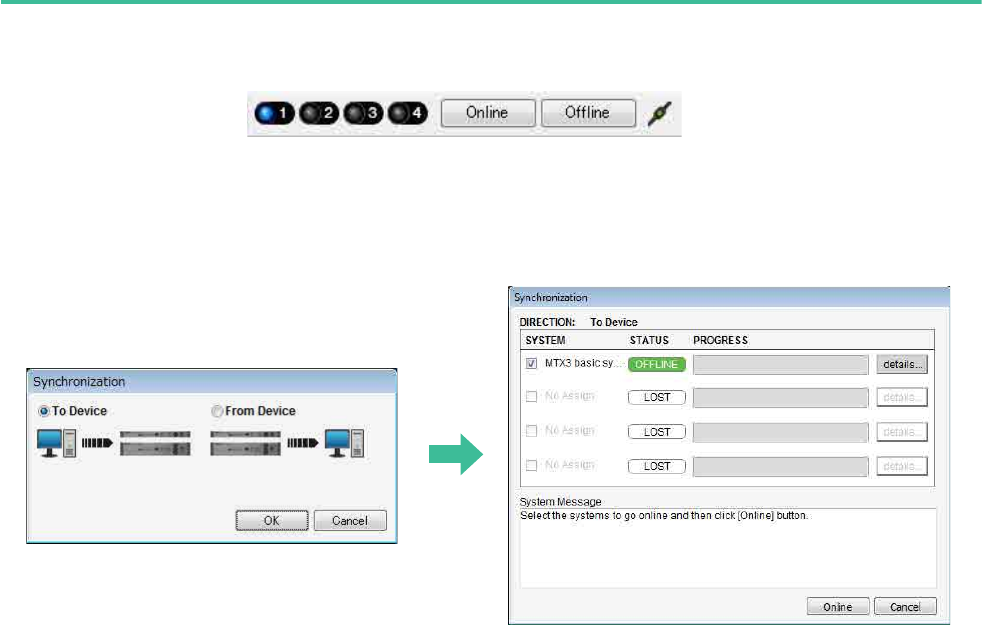This screenshot has height=625, width=982.
Task: Open details for MTX3 basic system
Action: [902, 364]
